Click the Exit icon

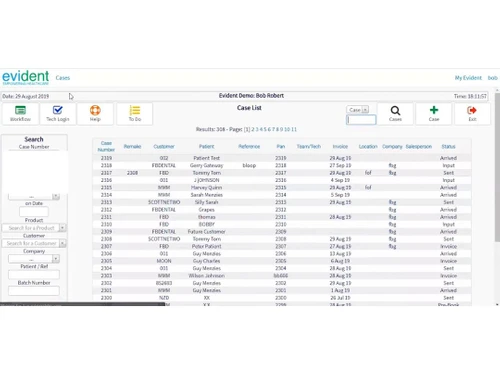(x=472, y=114)
